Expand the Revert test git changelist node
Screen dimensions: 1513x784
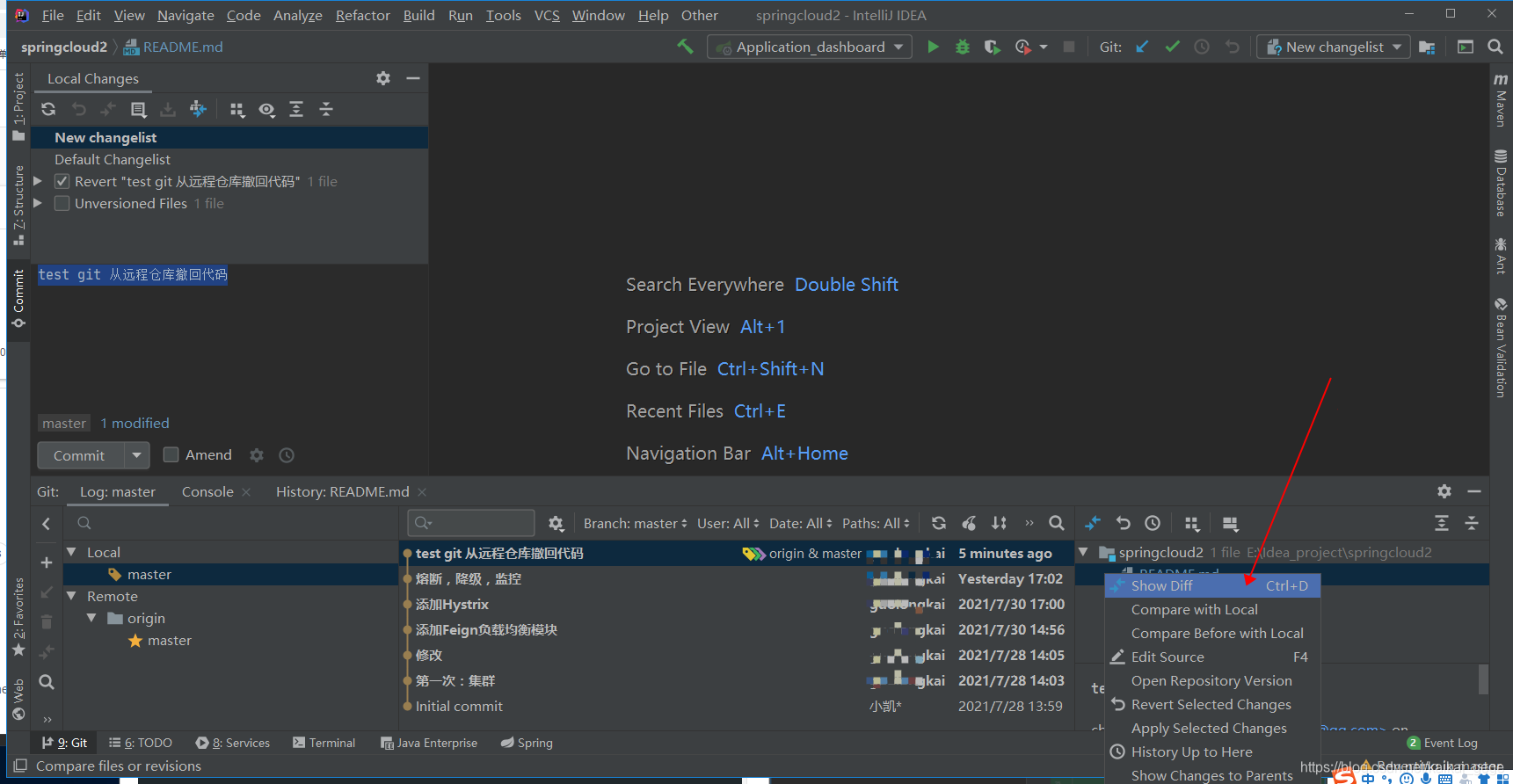click(38, 181)
